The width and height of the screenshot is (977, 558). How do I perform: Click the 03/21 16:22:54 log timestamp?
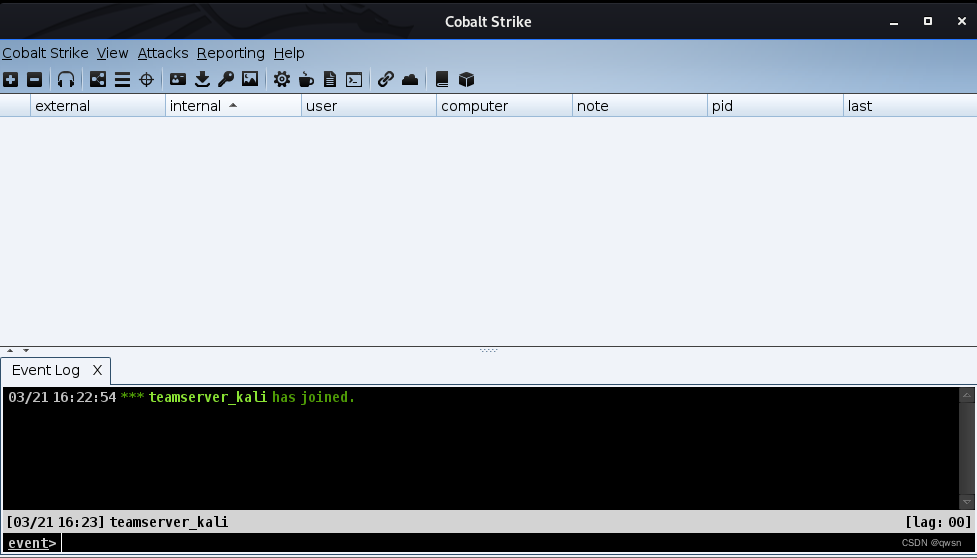[62, 397]
